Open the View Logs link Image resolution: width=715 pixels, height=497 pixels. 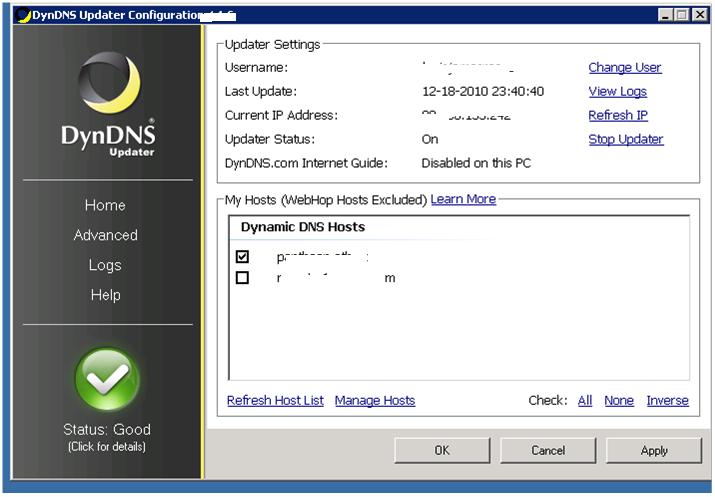(x=617, y=91)
